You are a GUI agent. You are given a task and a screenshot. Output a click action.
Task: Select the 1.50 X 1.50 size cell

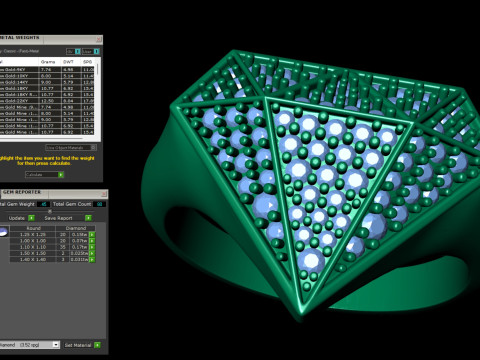tap(33, 253)
